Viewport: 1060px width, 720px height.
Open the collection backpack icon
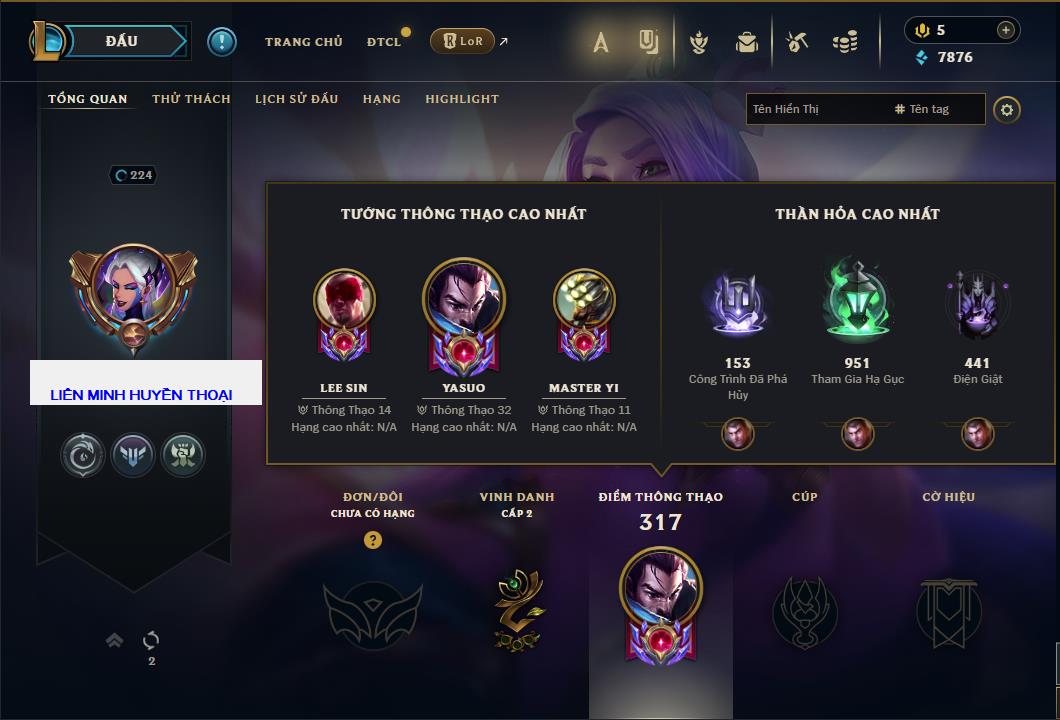[x=746, y=43]
